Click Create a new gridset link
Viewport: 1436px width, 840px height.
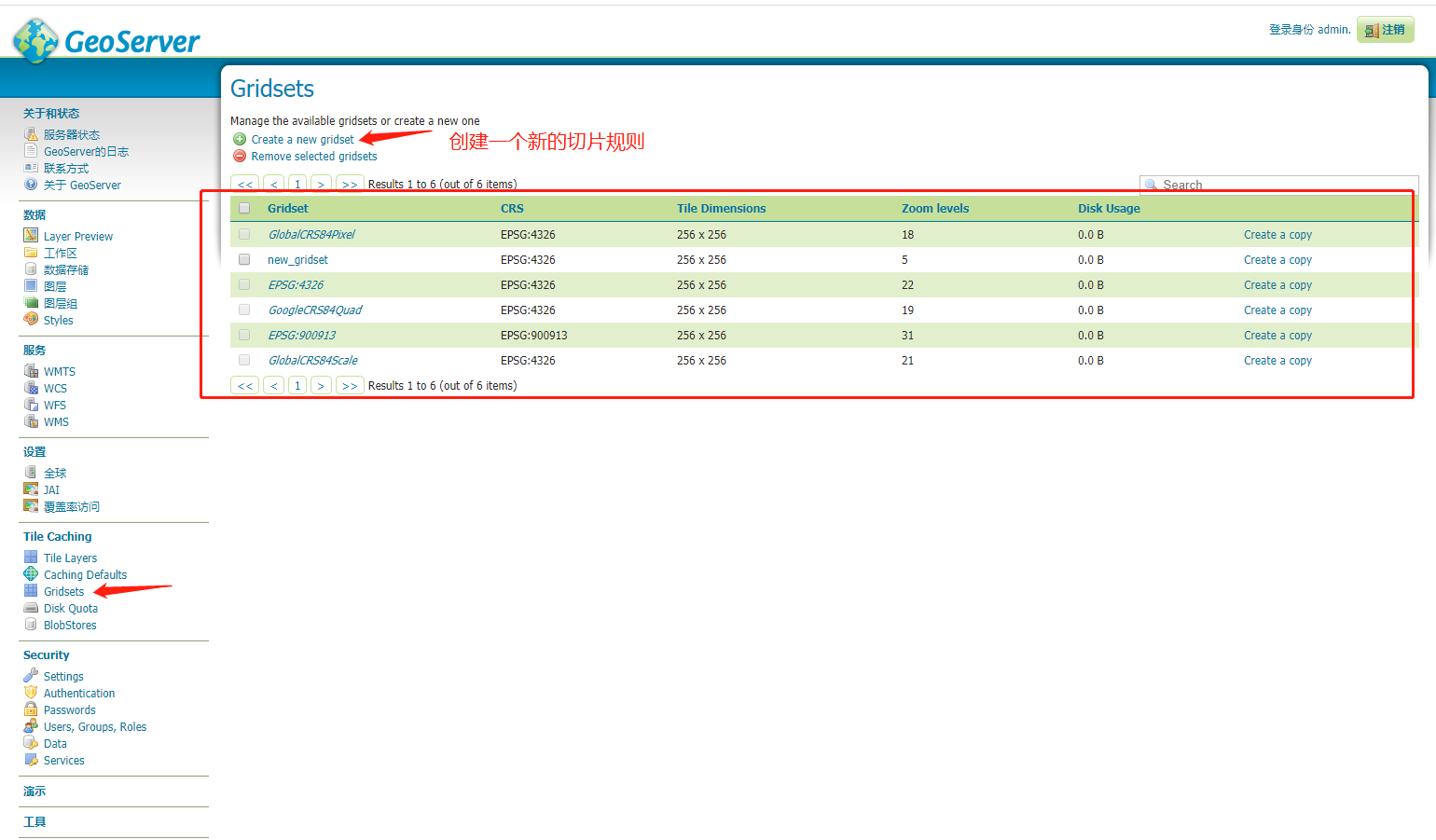[x=302, y=140]
